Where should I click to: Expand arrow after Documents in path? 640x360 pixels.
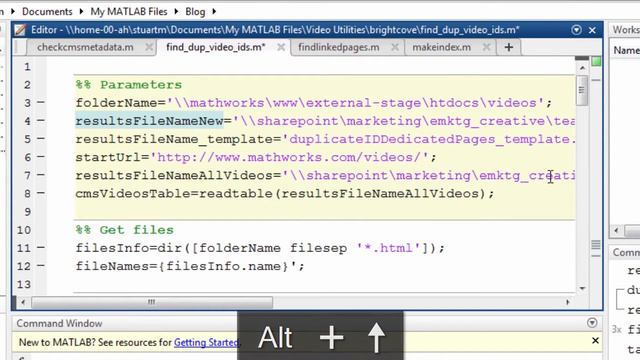point(81,11)
